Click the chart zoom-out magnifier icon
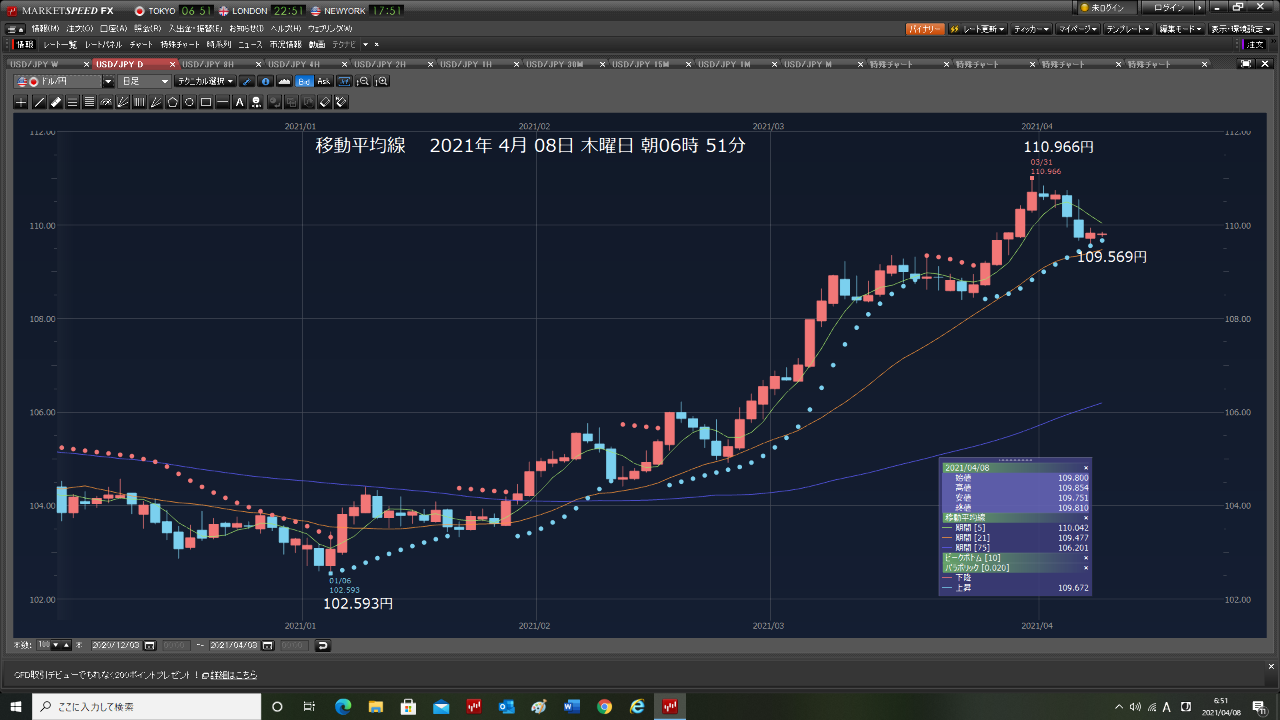Viewport: 1280px width, 720px height. tap(364, 81)
